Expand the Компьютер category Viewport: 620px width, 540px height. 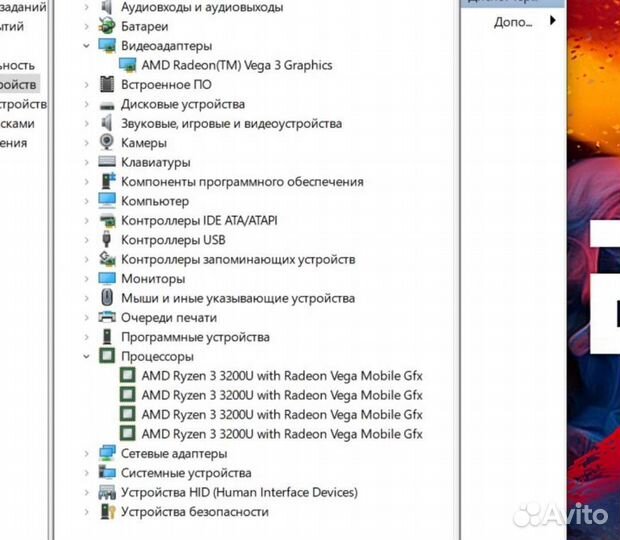click(86, 201)
